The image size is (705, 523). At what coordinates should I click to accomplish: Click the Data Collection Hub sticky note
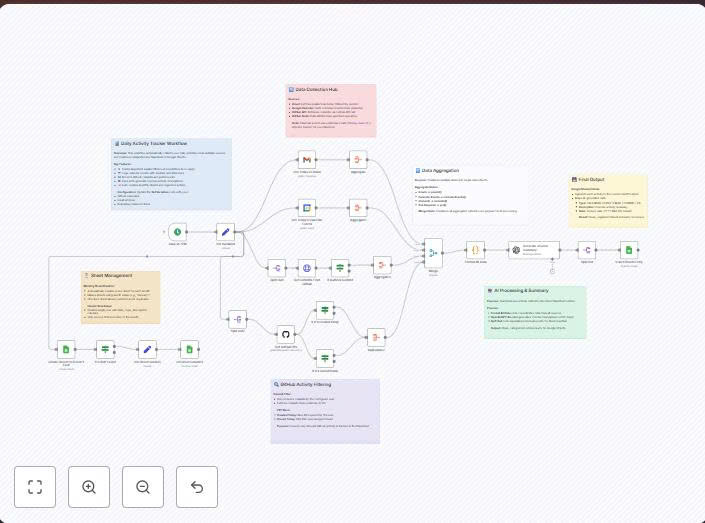click(331, 110)
